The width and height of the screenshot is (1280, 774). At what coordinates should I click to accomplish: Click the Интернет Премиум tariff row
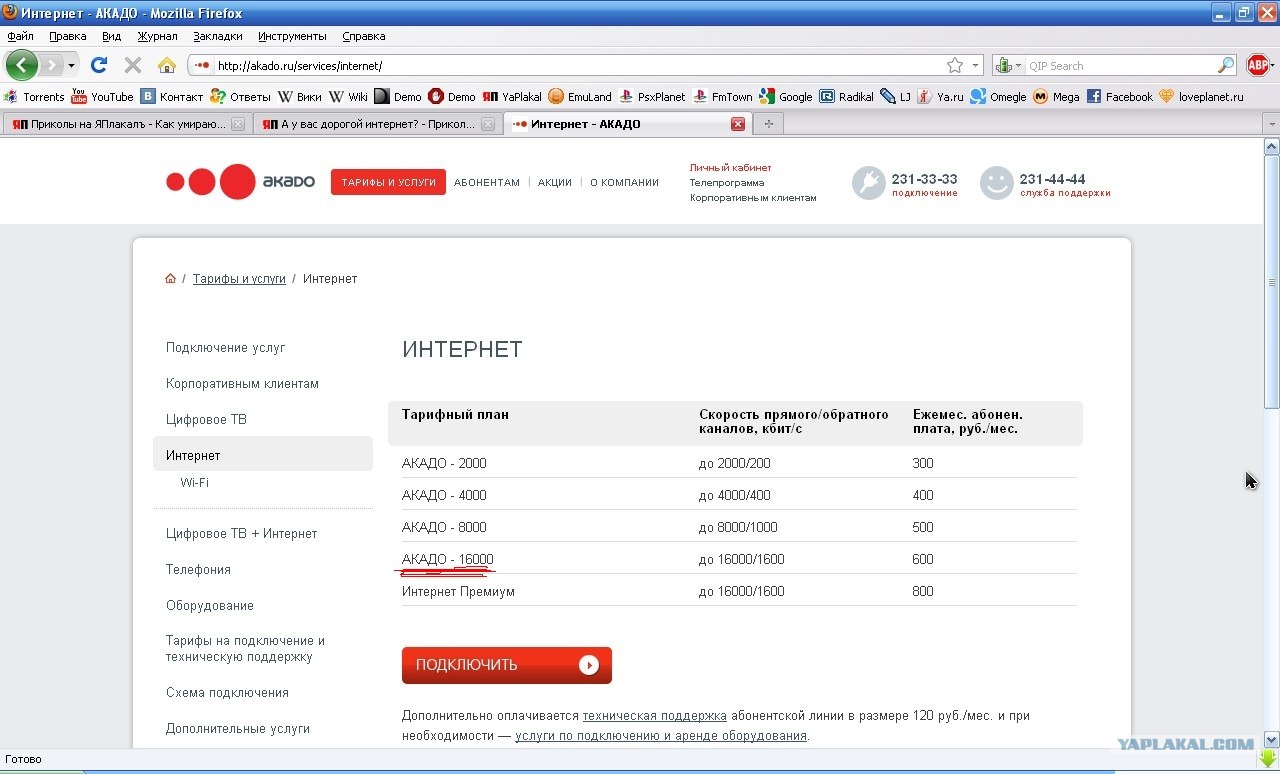pos(739,591)
